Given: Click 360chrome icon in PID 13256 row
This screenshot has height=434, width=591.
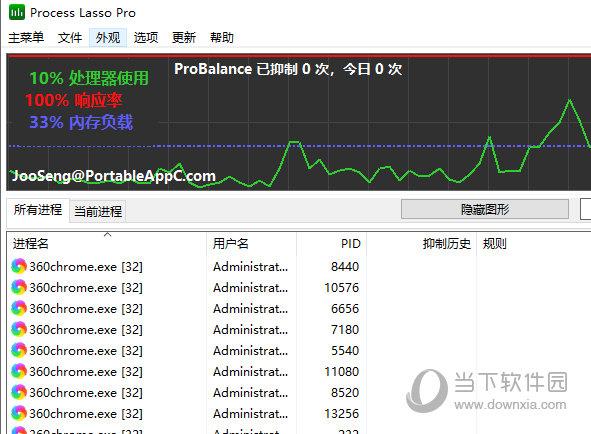Looking at the screenshot, I should pos(19,413).
